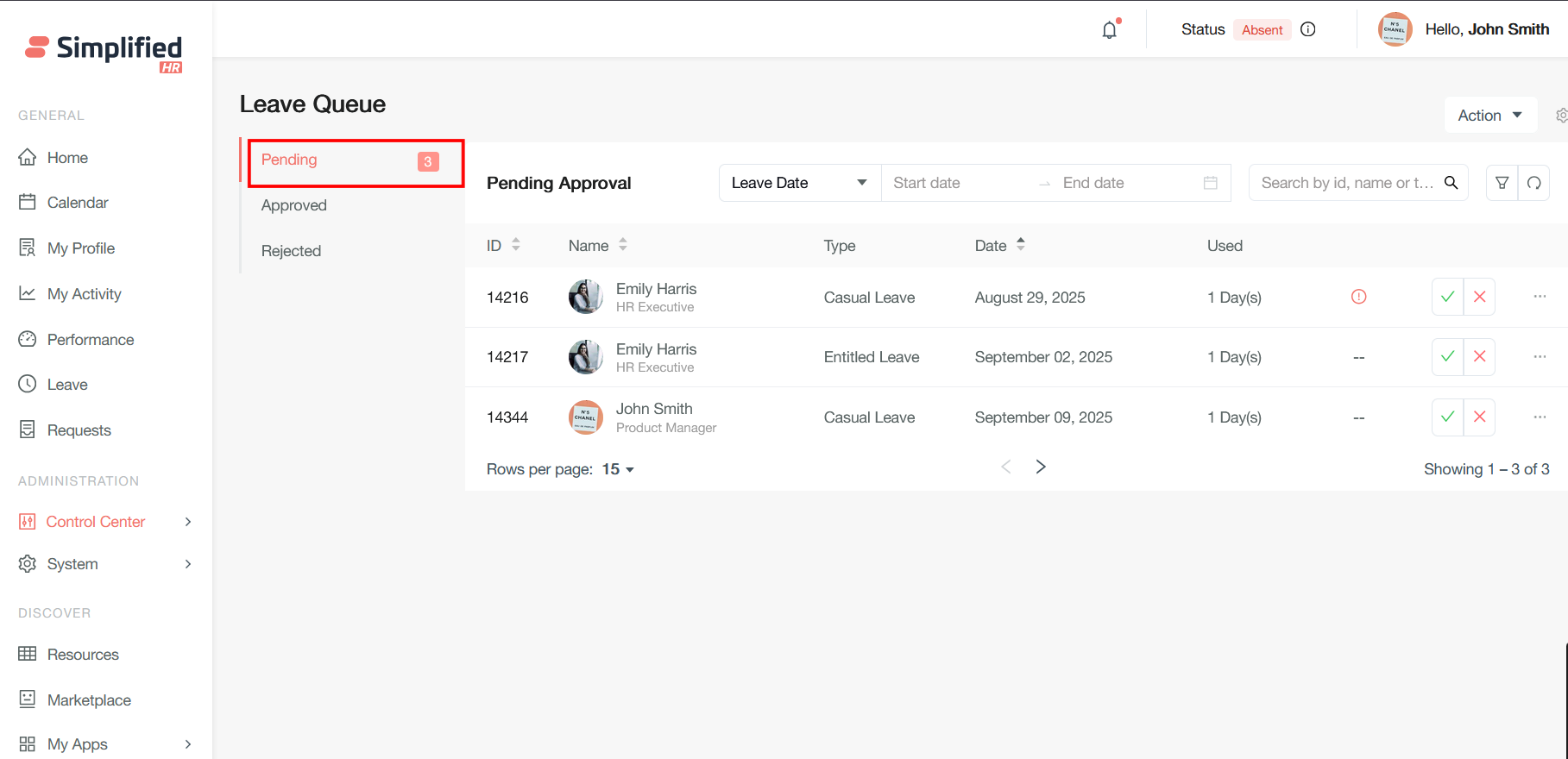Viewport: 1568px width, 759px height.
Task: Switch to the Approved tab
Action: [294, 205]
